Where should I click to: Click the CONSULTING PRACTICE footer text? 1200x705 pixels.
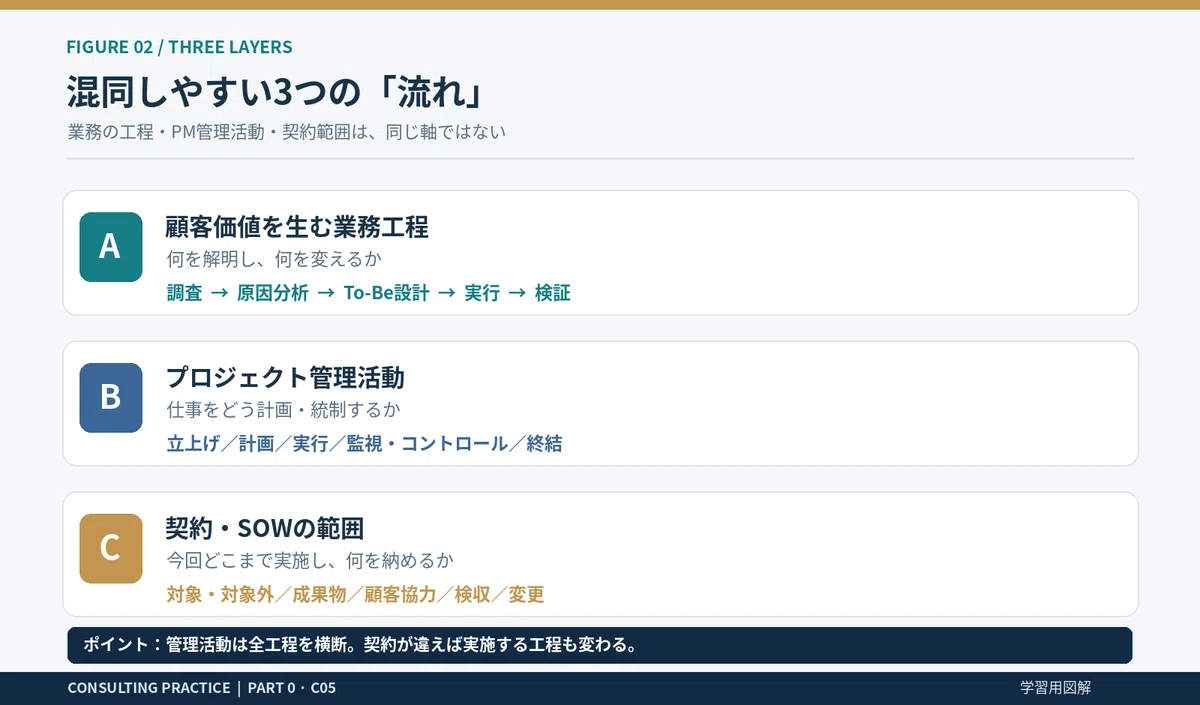tap(201, 688)
